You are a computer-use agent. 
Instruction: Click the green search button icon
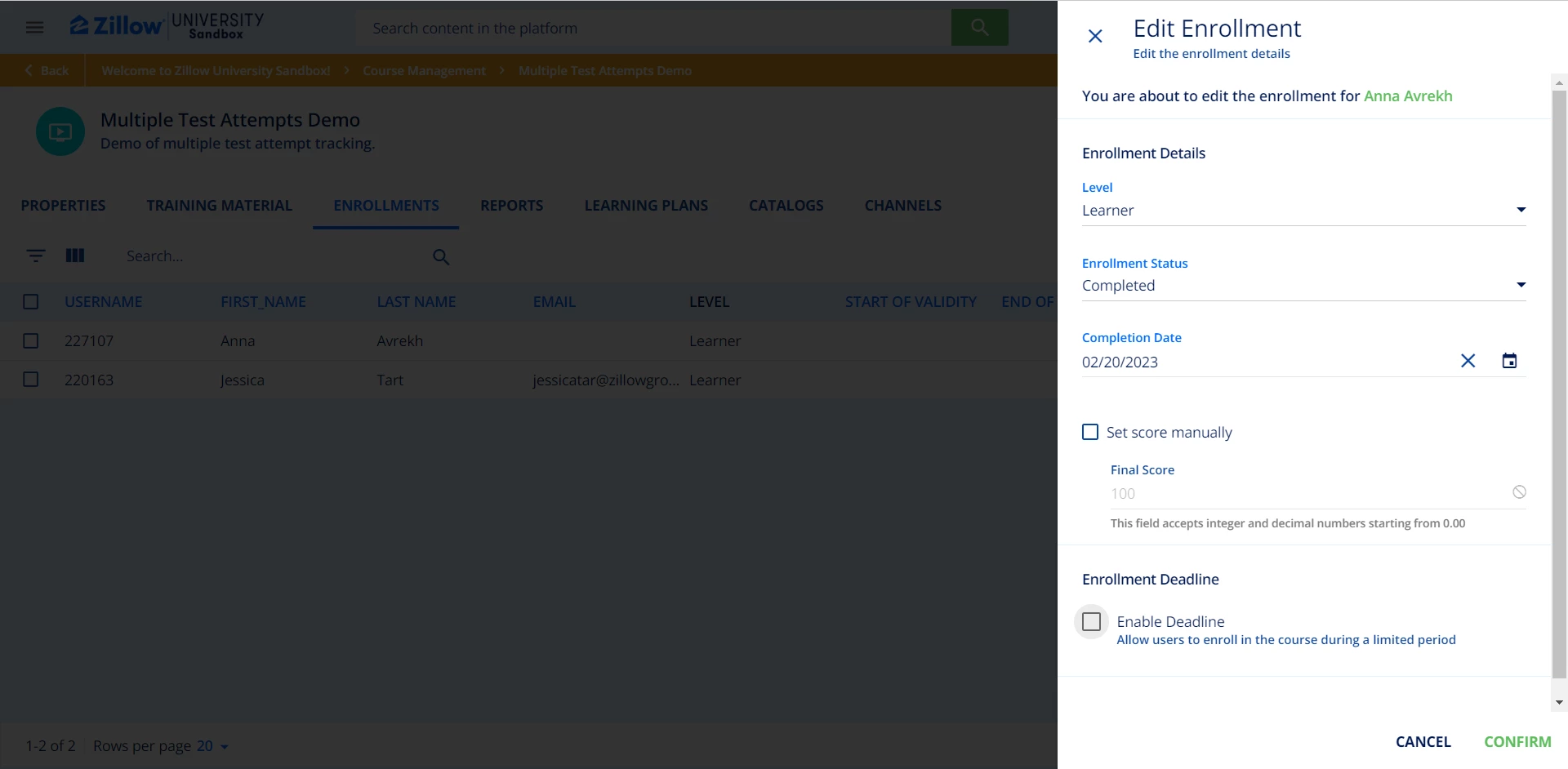point(979,28)
